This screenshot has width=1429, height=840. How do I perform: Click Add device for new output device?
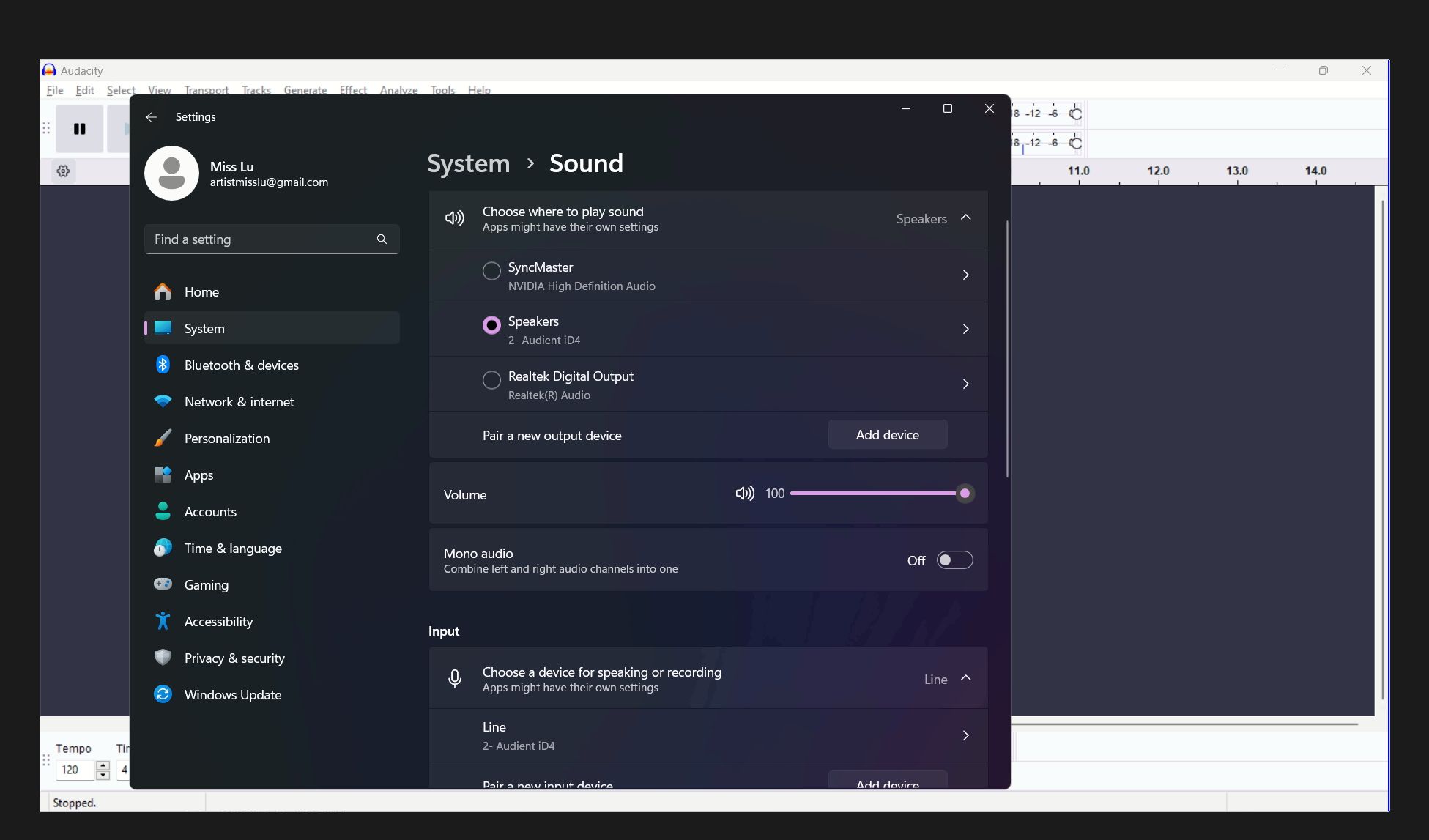pos(888,435)
